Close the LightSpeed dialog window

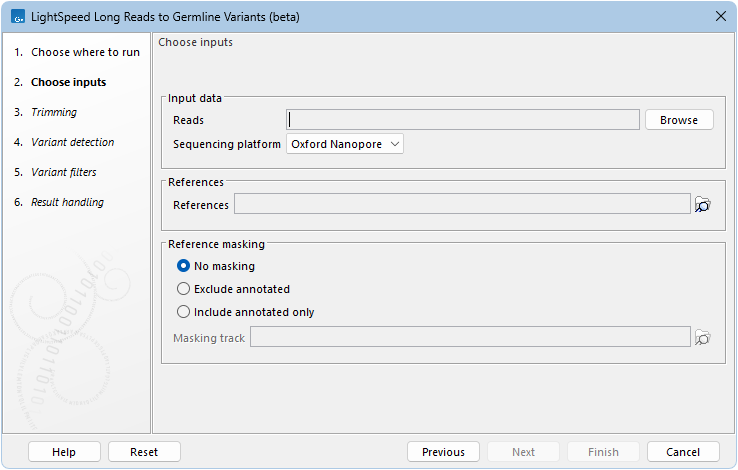tap(721, 16)
